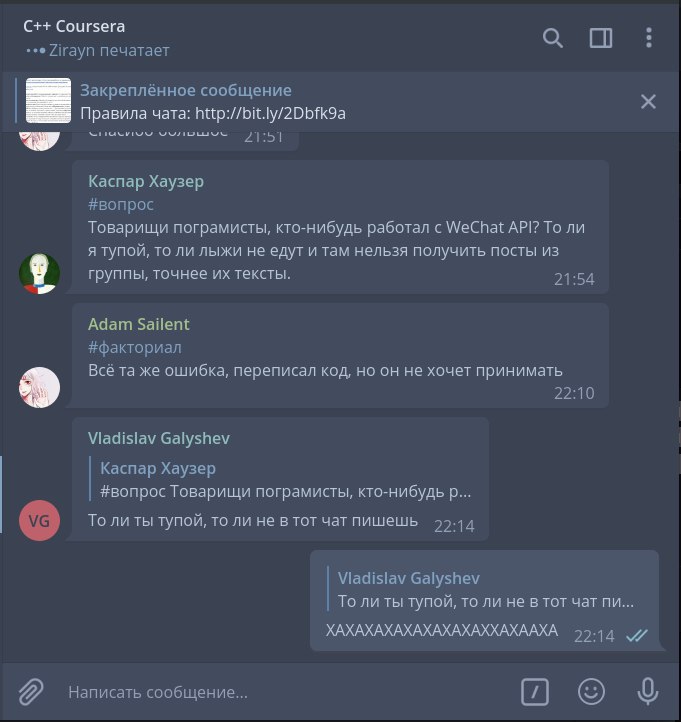Click sender name Adam Sailent

coord(139,324)
